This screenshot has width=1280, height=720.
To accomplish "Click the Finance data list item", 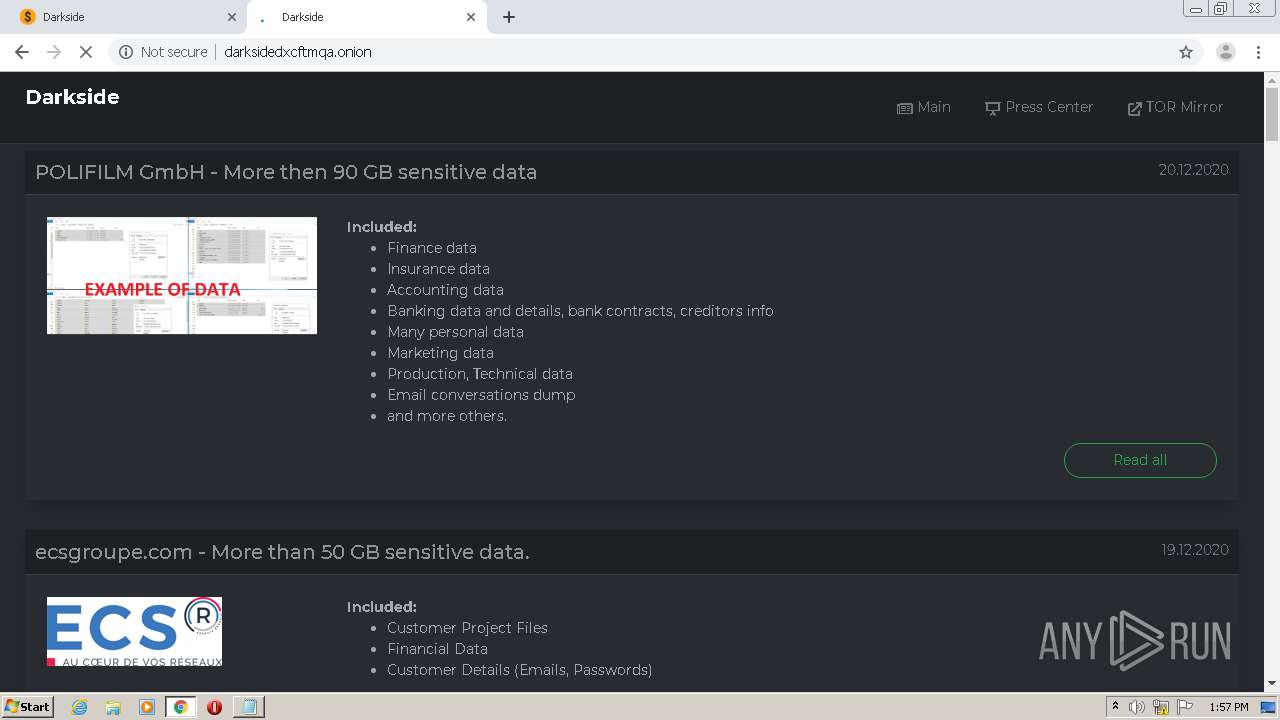I will pos(432,248).
